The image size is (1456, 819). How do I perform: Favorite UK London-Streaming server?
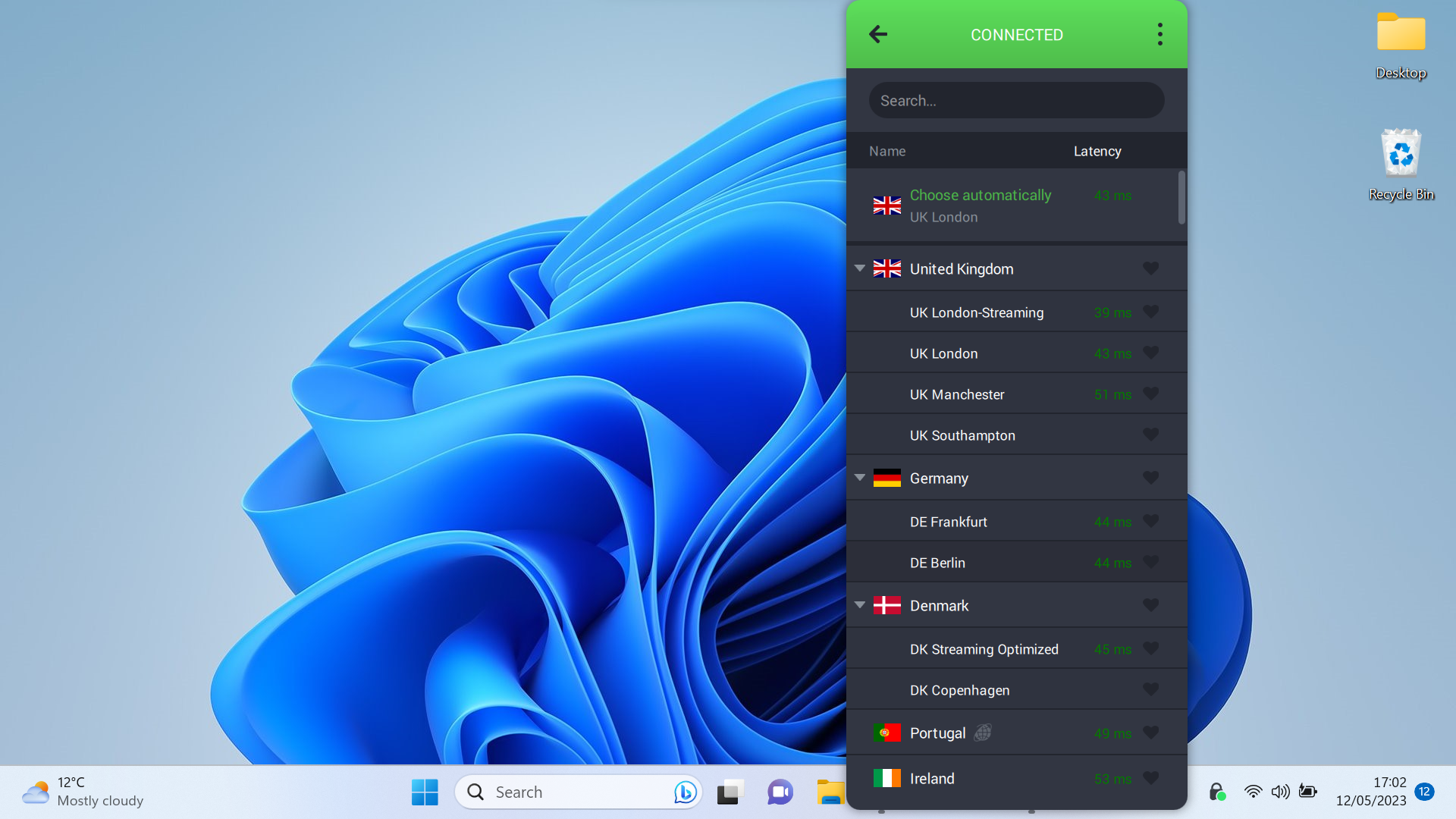click(x=1150, y=312)
